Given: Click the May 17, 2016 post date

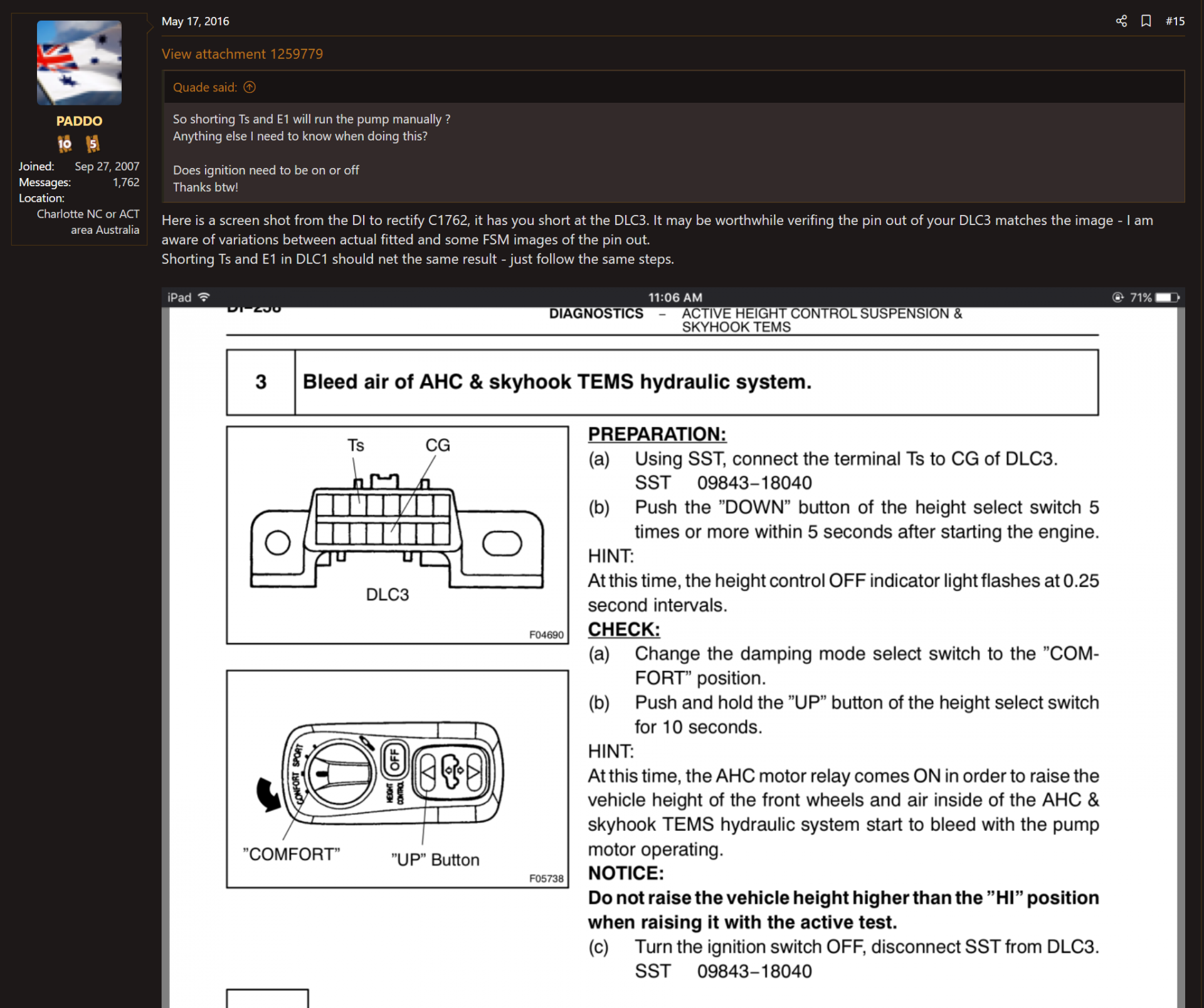Looking at the screenshot, I should [195, 21].
